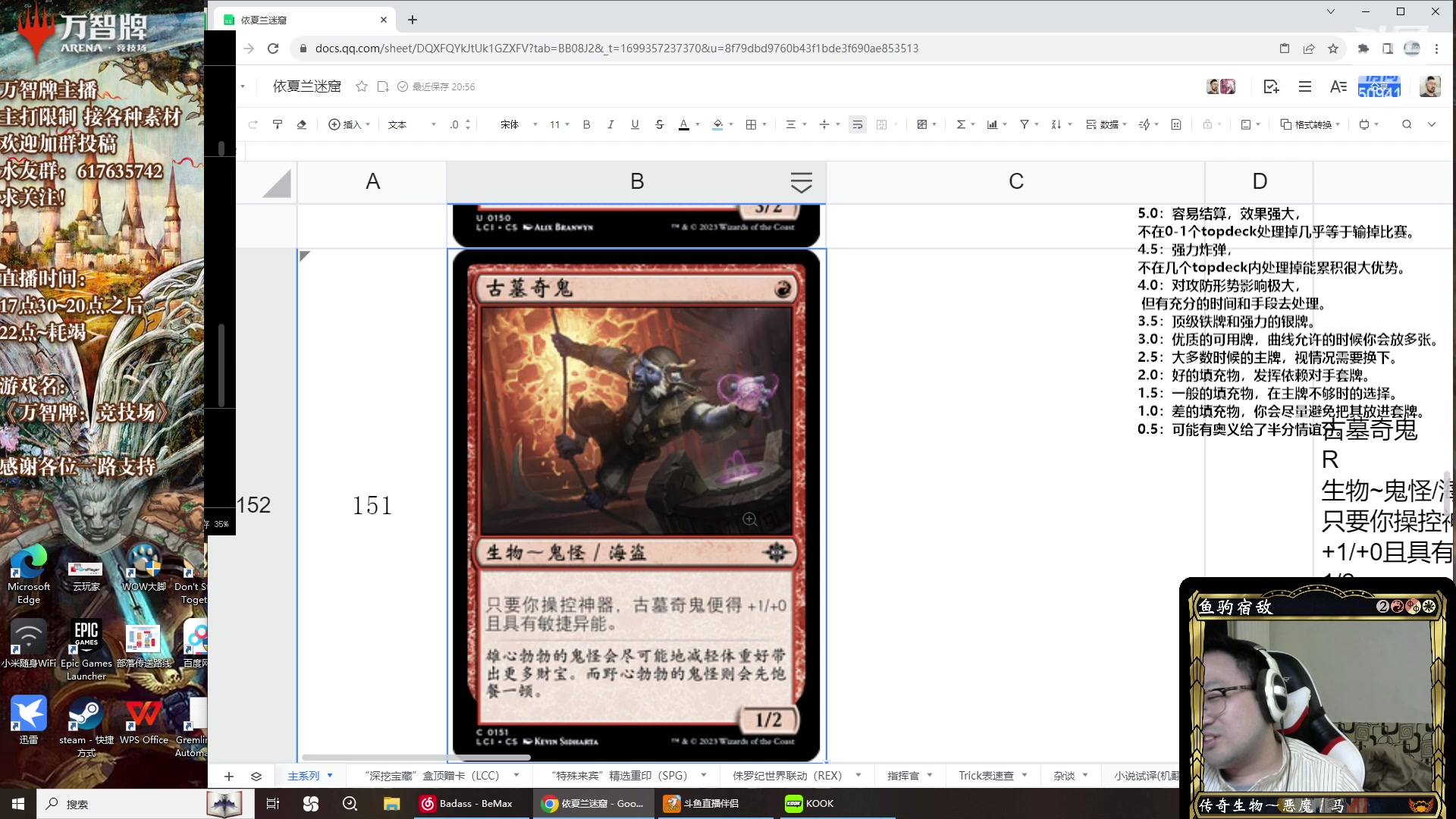Zoom the 古墓奇鬼 card image

tap(750, 519)
